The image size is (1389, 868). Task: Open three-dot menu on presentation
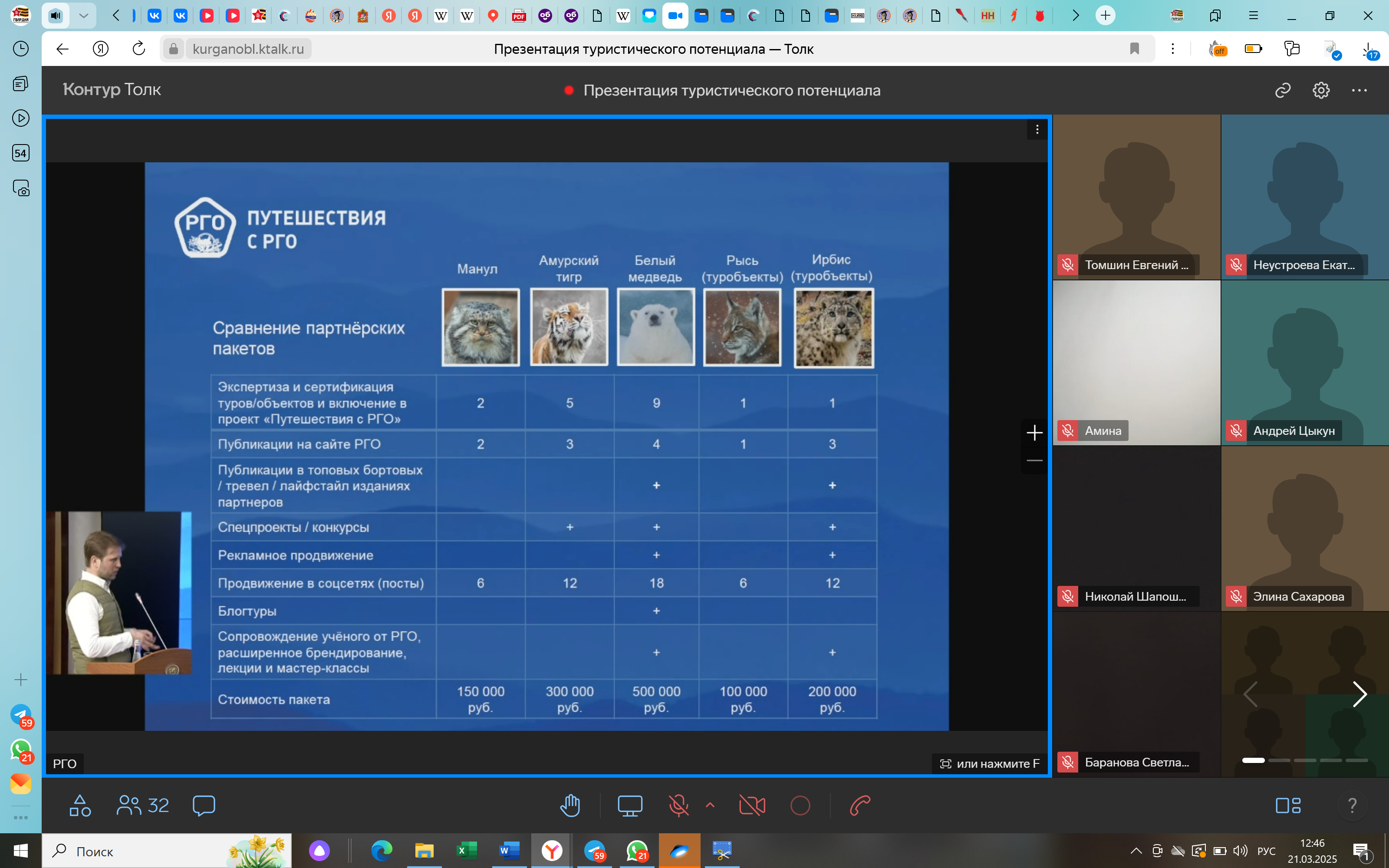[x=1037, y=130]
